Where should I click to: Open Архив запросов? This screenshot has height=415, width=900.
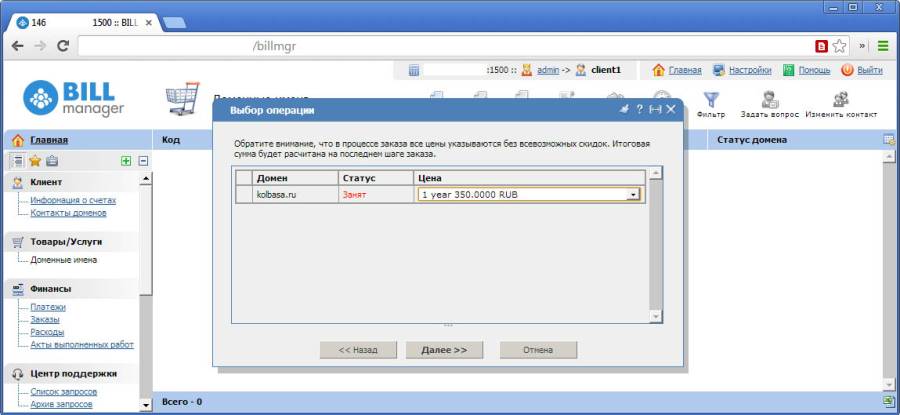(x=61, y=405)
